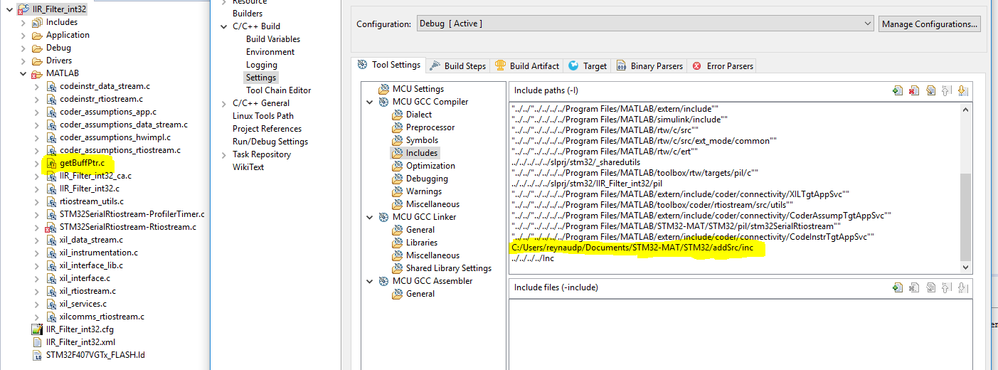Collapse the C/C++ Build properties node
Screen dimensions: 998x370
click(x=223, y=26)
